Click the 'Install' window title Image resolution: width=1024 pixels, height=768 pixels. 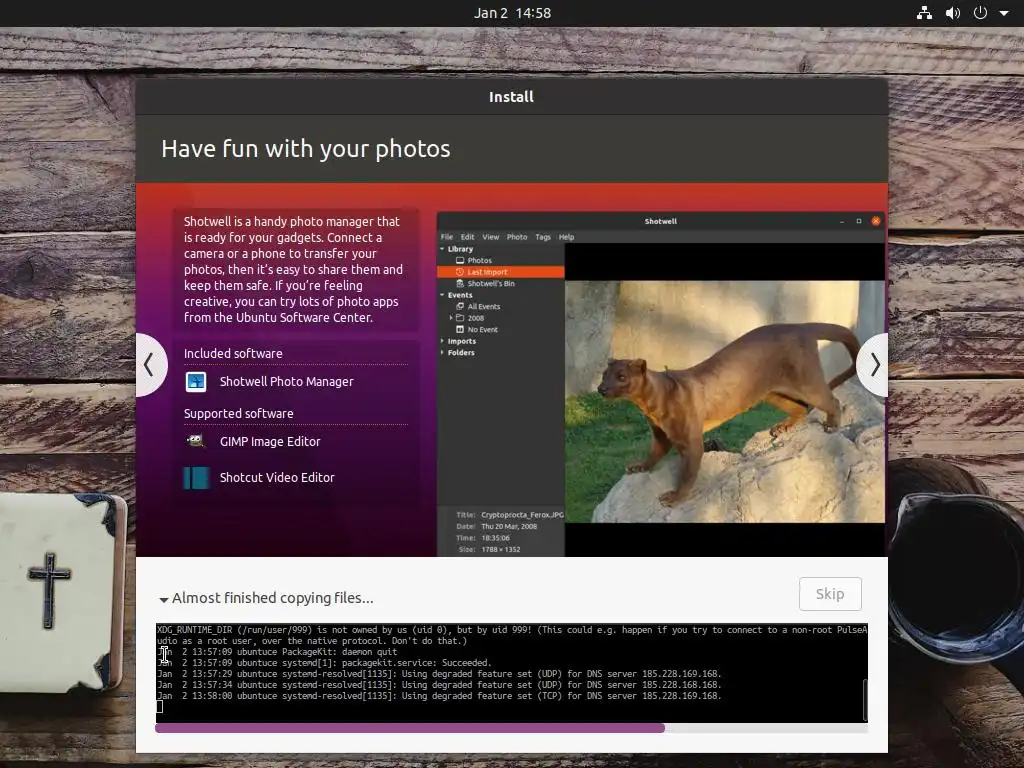click(x=511, y=97)
